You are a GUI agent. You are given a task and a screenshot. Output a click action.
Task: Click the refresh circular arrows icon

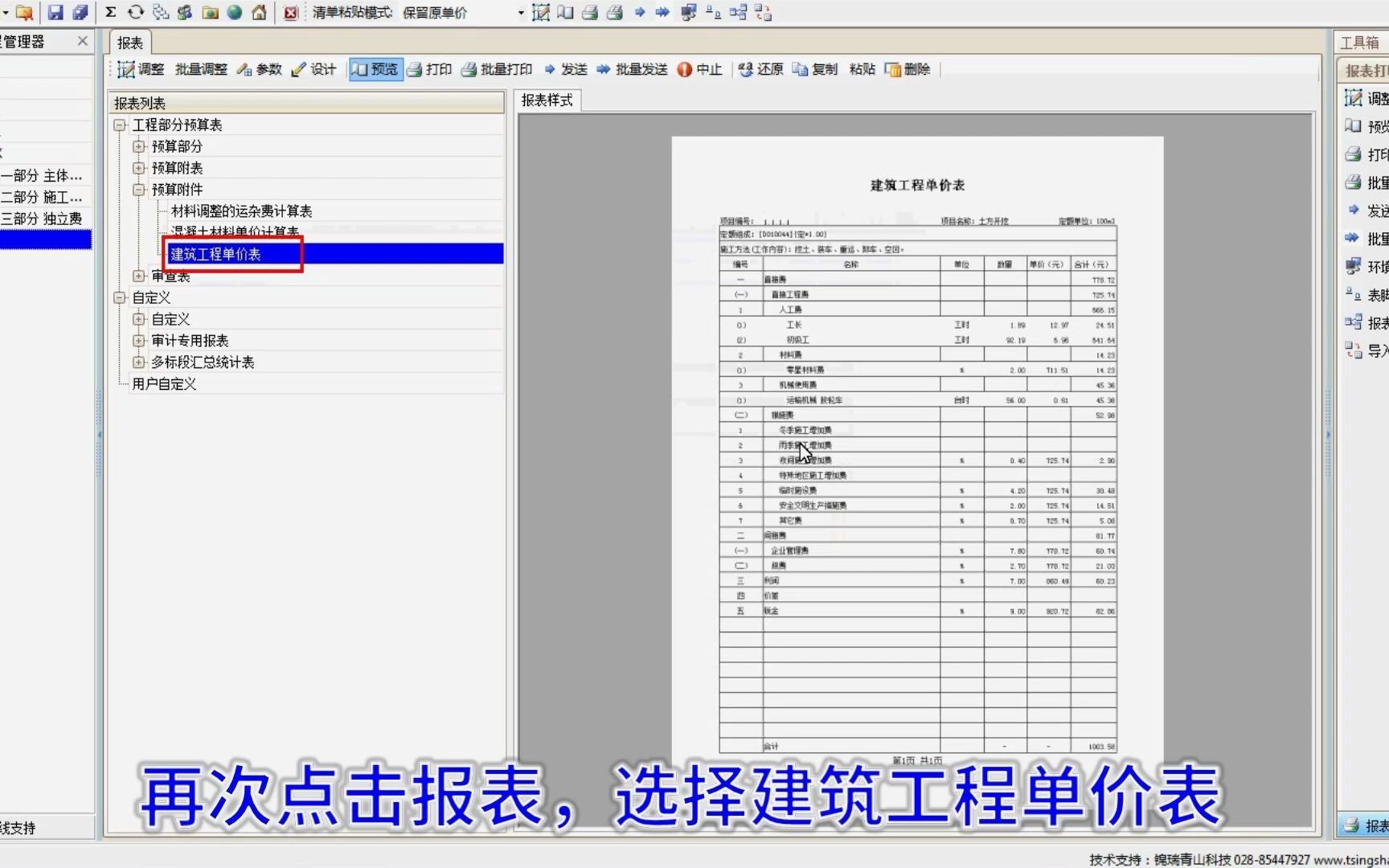point(136,12)
